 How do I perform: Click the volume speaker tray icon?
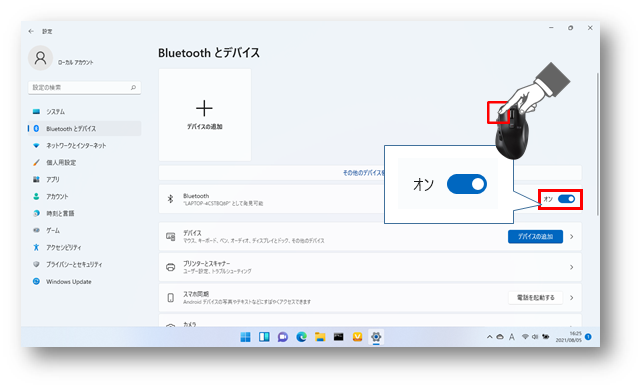tap(535, 337)
